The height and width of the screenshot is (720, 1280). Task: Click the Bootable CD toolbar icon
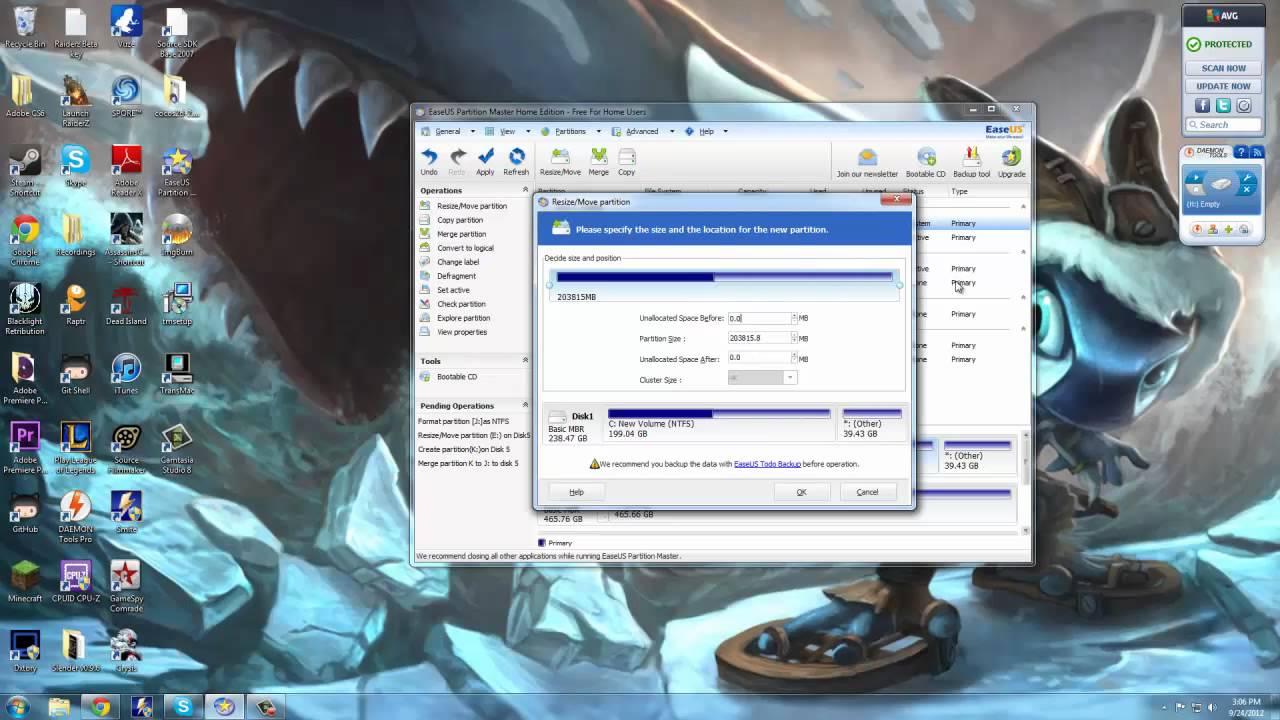pos(926,162)
